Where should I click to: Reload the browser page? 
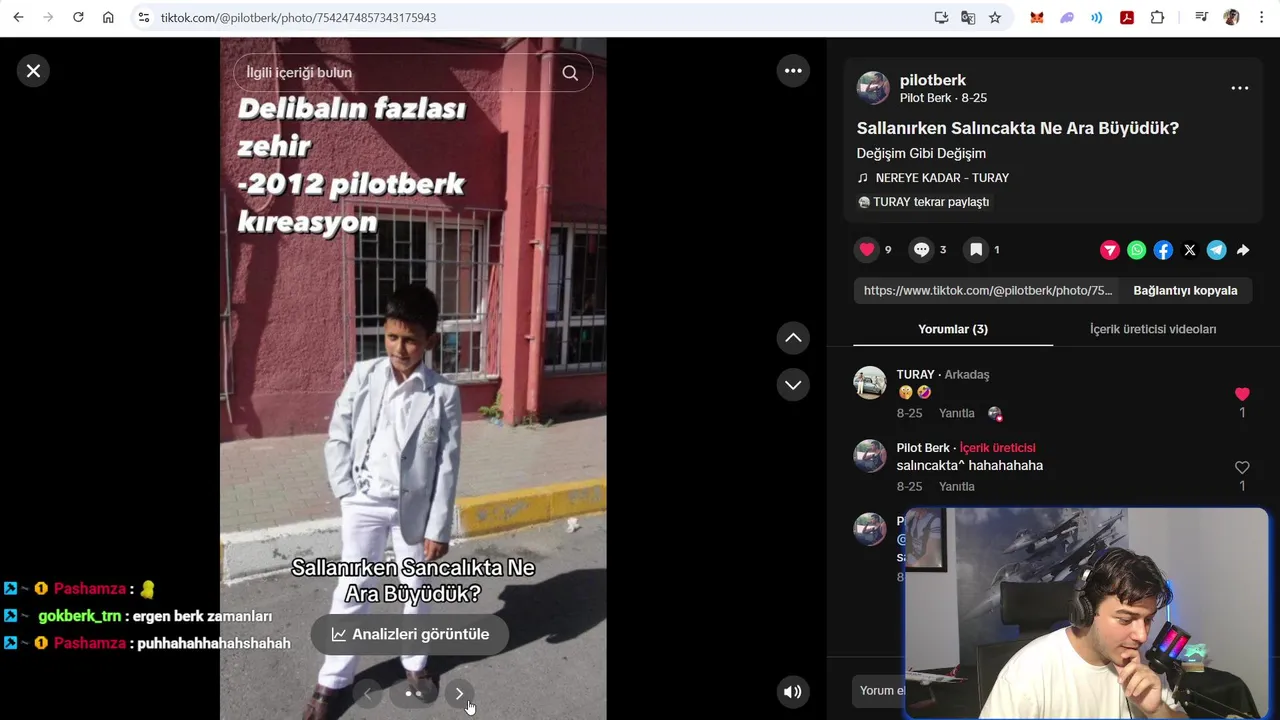pyautogui.click(x=78, y=17)
